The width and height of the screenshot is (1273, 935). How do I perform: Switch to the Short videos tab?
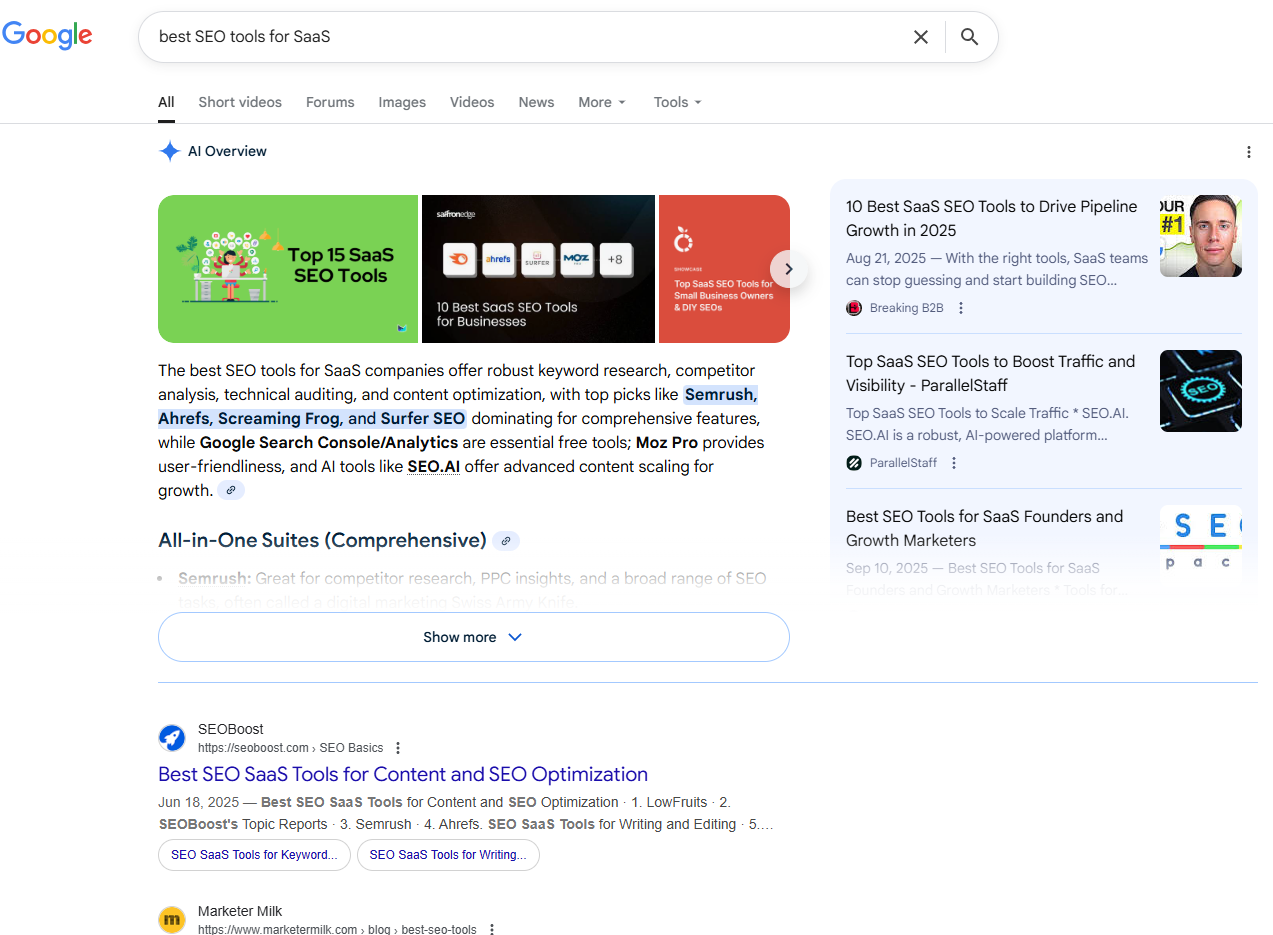click(x=240, y=102)
